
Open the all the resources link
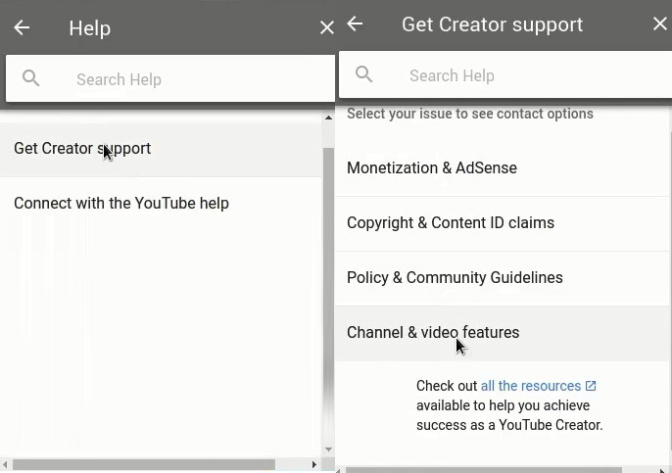531,386
